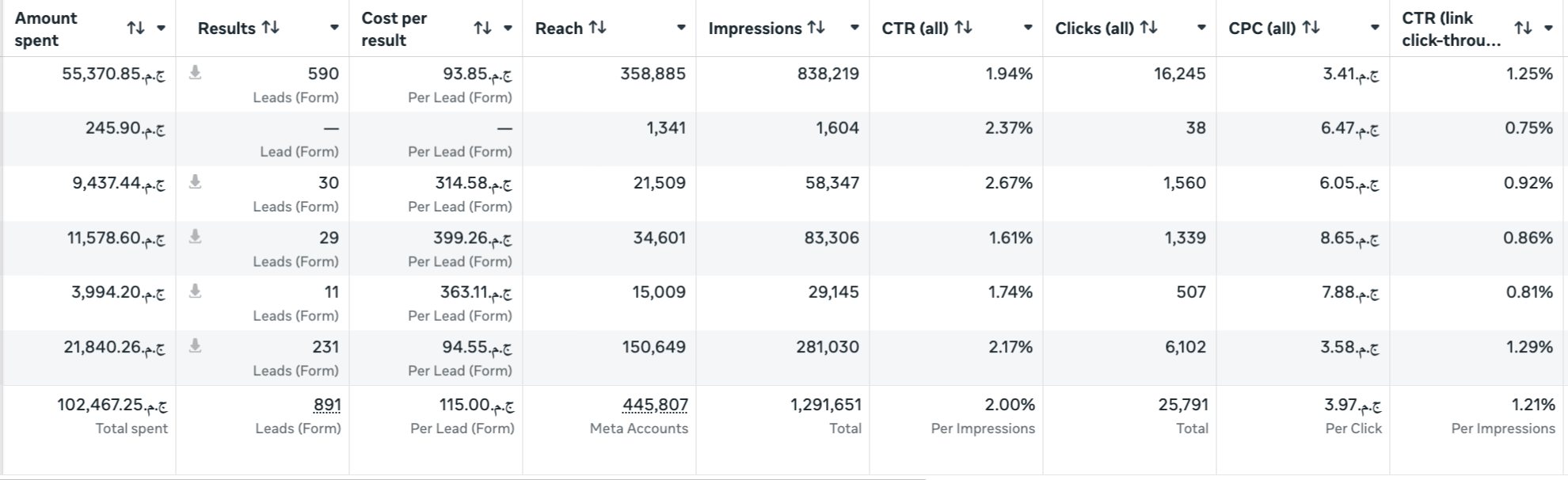The width and height of the screenshot is (1568, 480).
Task: Sort by Cost per result arrows
Action: pyautogui.click(x=482, y=29)
